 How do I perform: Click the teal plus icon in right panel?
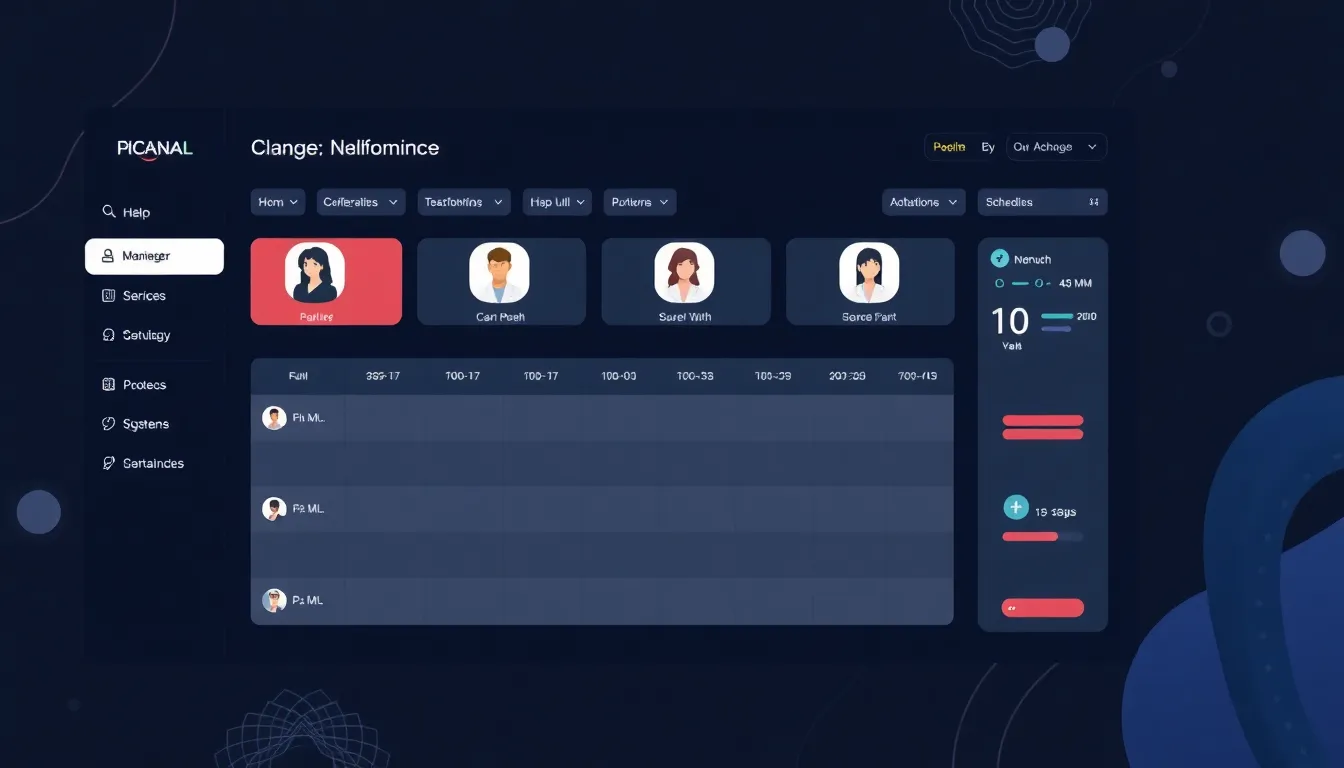click(1015, 508)
